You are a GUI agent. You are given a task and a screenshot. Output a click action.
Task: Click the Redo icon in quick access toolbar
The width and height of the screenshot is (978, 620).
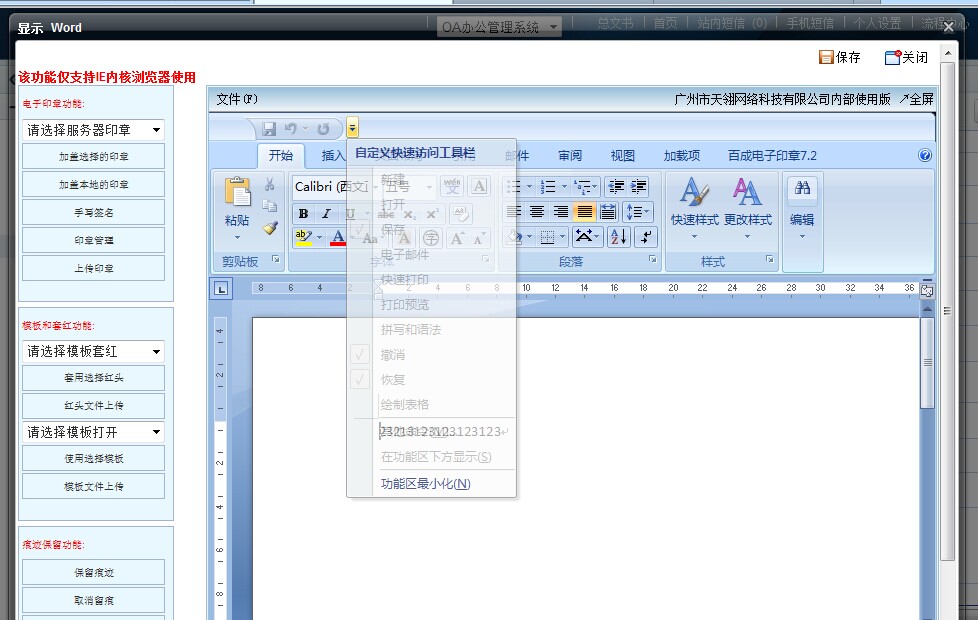pos(323,128)
